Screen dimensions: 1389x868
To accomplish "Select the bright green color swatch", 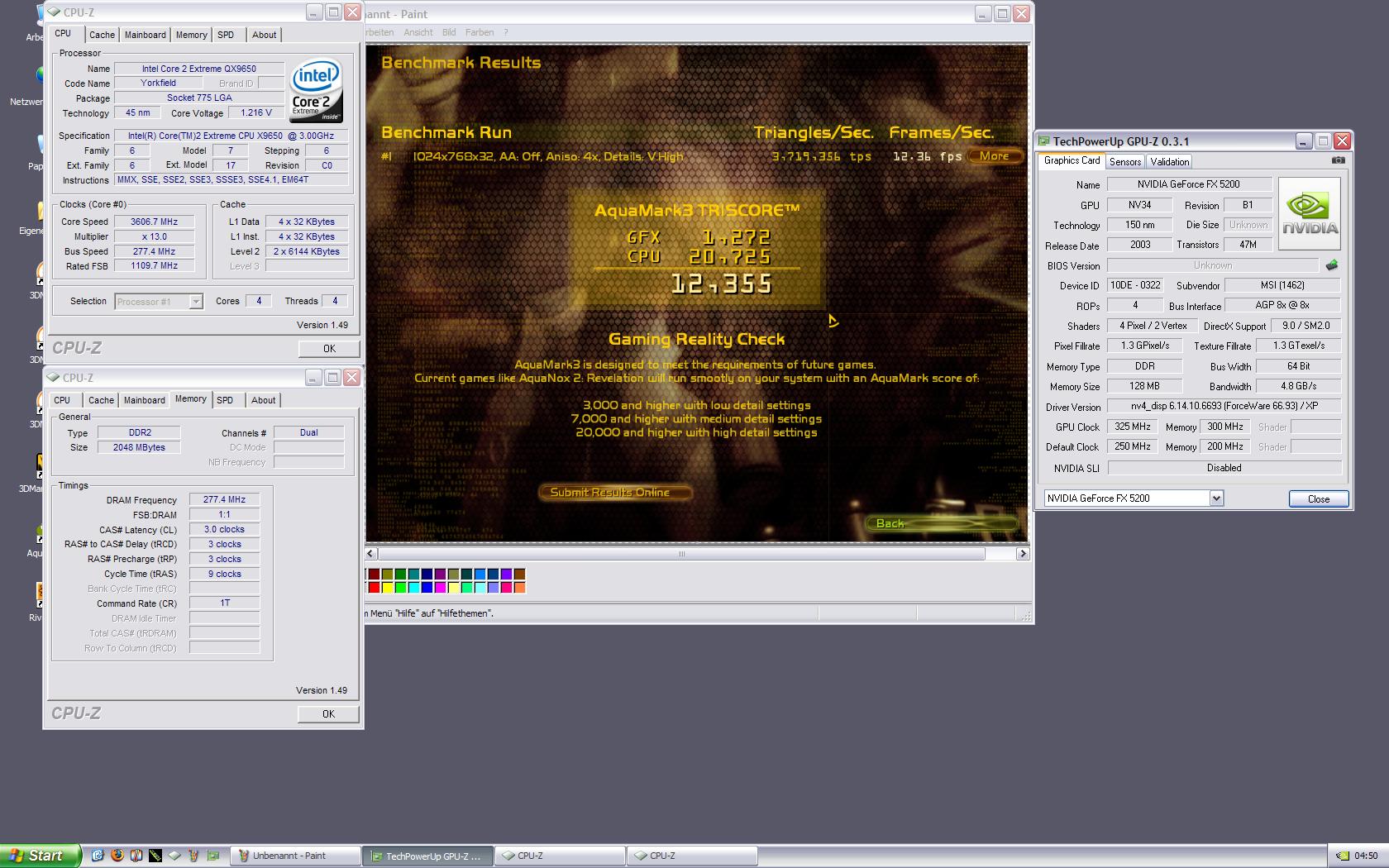I will (401, 588).
